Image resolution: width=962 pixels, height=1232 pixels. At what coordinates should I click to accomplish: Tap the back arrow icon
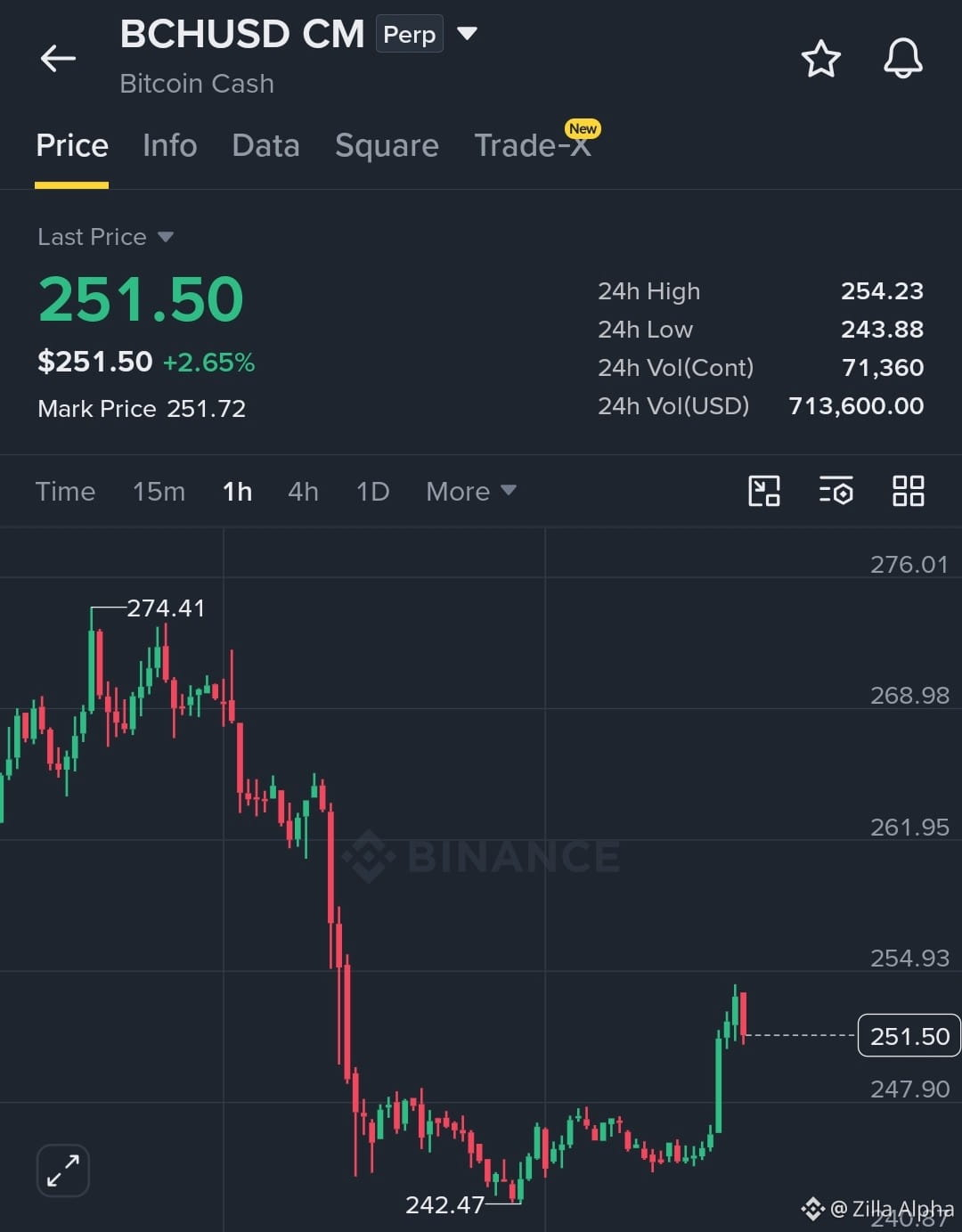(x=59, y=59)
